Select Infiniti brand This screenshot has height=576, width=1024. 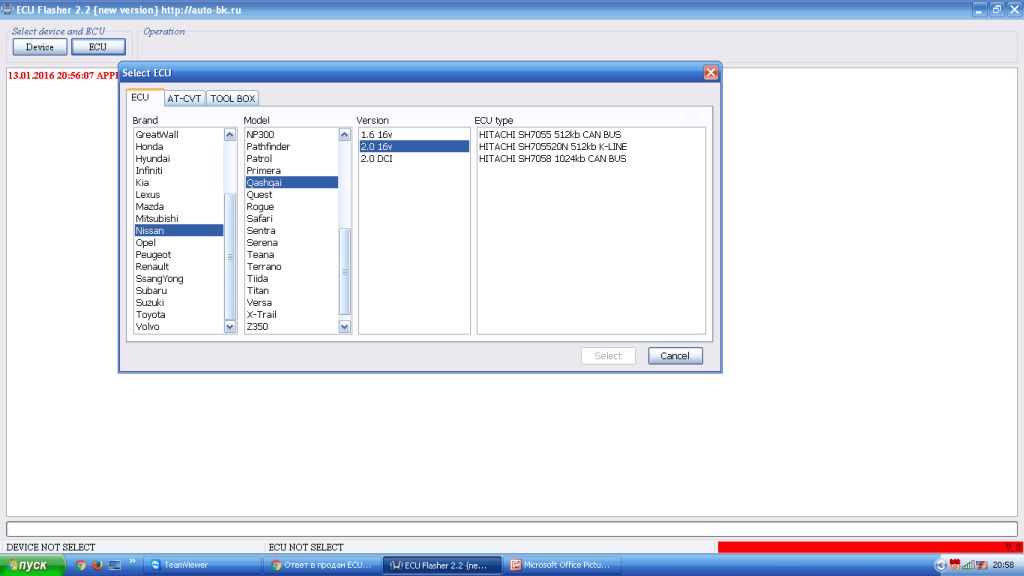point(178,170)
